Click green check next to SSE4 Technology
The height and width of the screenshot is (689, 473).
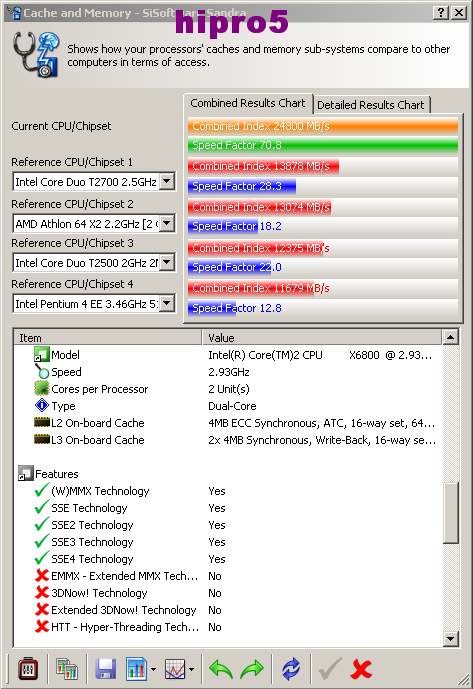(42, 558)
